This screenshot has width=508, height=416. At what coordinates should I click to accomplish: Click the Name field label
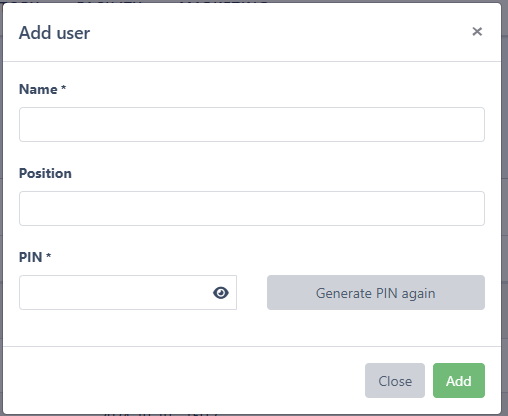(x=38, y=89)
